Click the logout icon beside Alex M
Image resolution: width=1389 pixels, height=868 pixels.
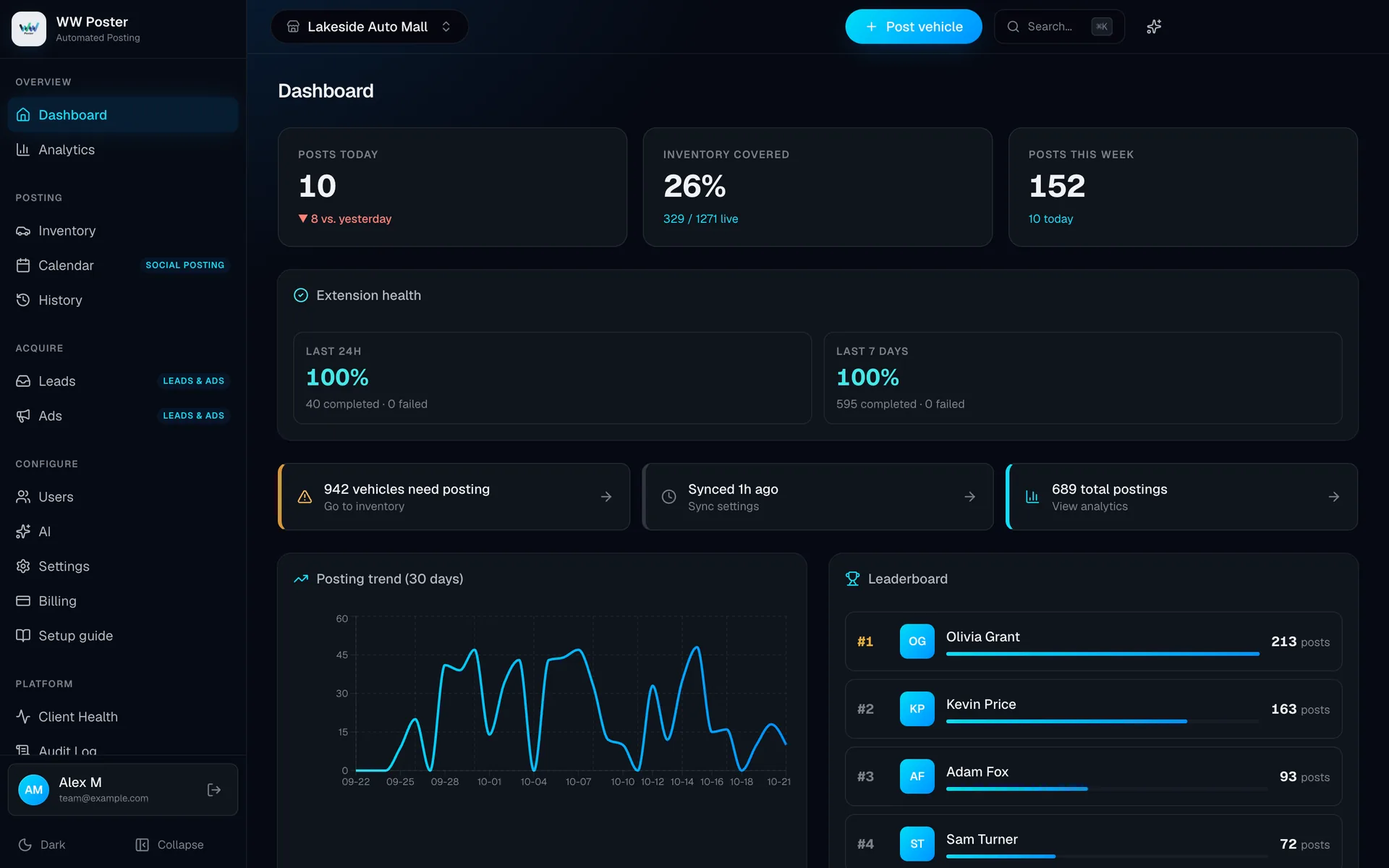coord(214,789)
